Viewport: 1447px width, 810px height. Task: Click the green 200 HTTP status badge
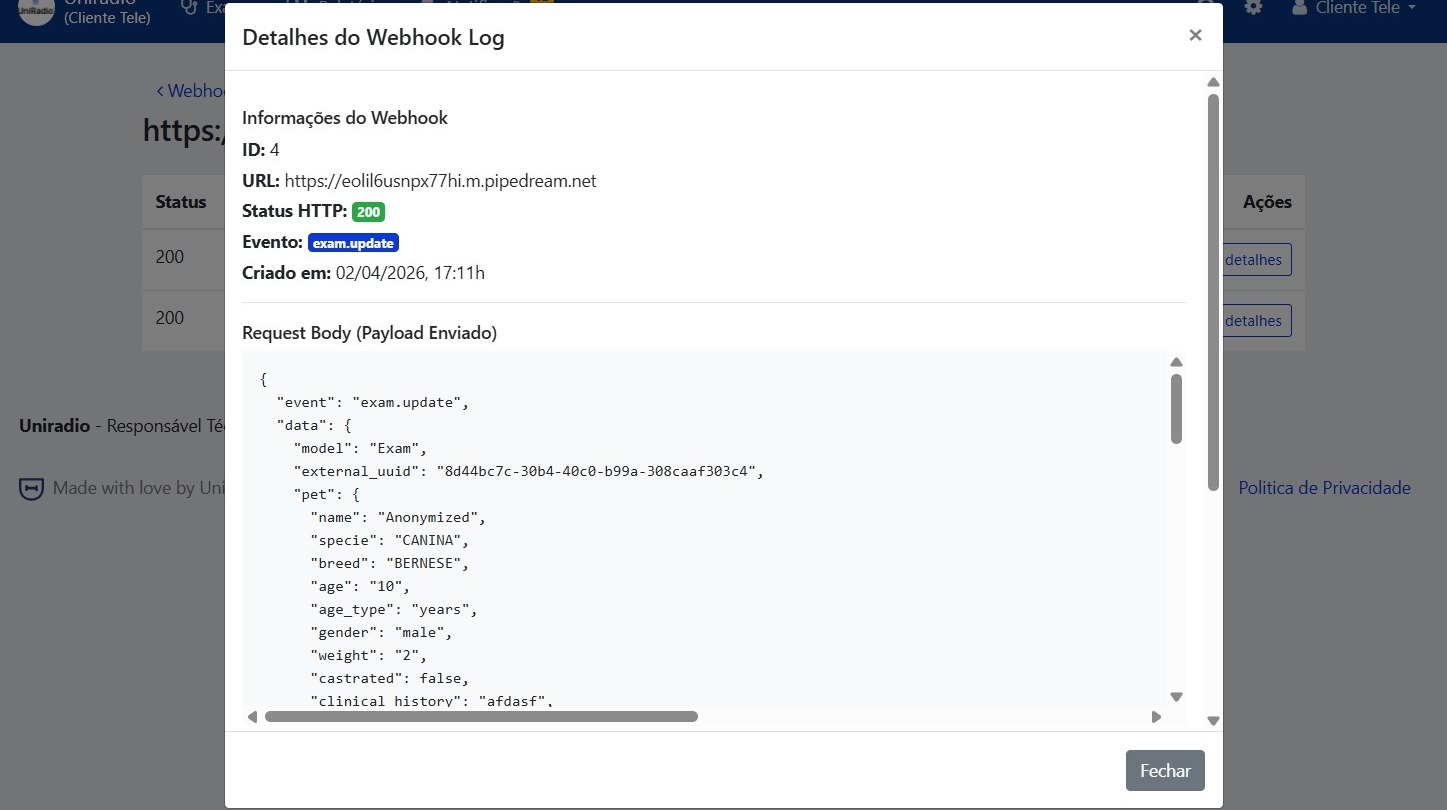click(368, 212)
